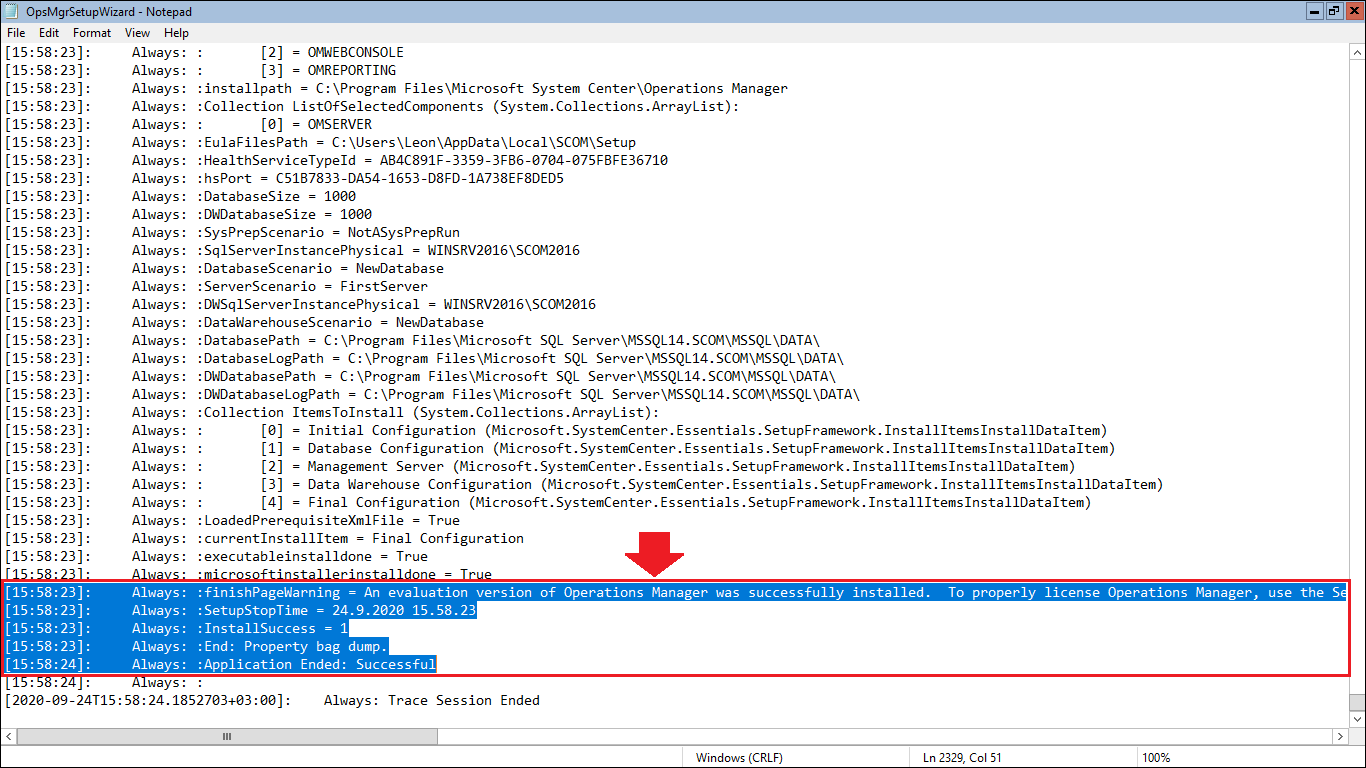Click the ':DatabasePath' line
The height and width of the screenshot is (768, 1366).
coord(412,340)
